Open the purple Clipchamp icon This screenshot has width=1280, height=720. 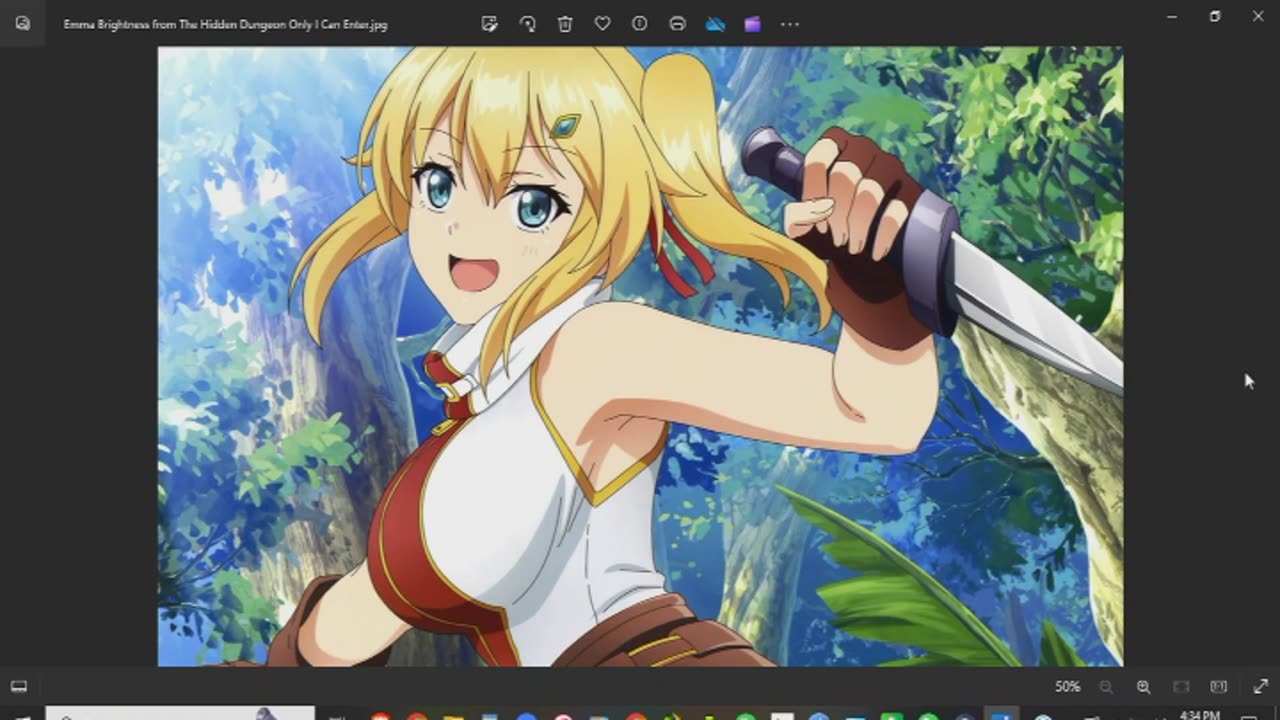coord(752,24)
